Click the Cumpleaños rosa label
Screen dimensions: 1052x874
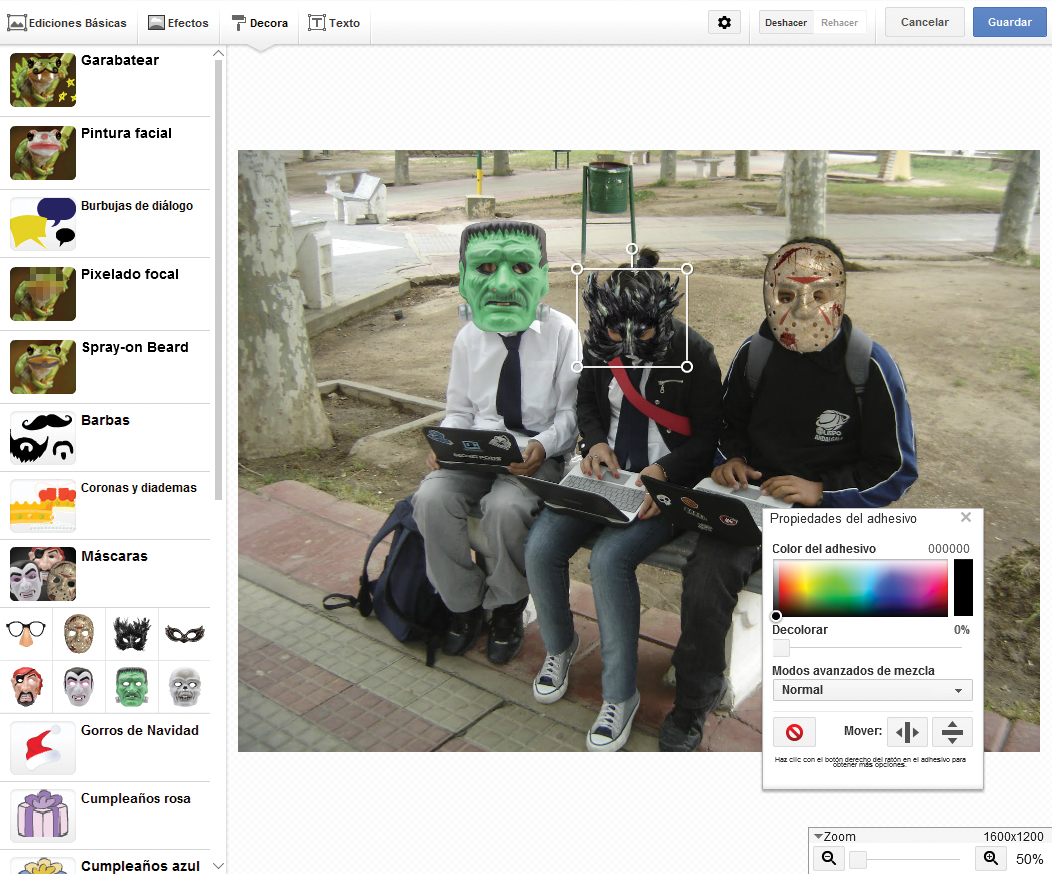pos(136,799)
